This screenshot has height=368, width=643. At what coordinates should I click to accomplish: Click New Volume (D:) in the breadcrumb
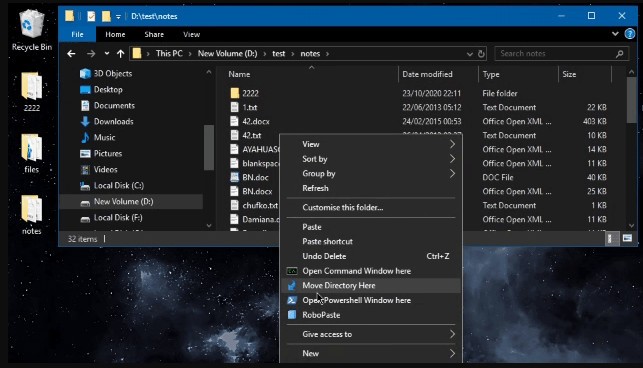227,54
